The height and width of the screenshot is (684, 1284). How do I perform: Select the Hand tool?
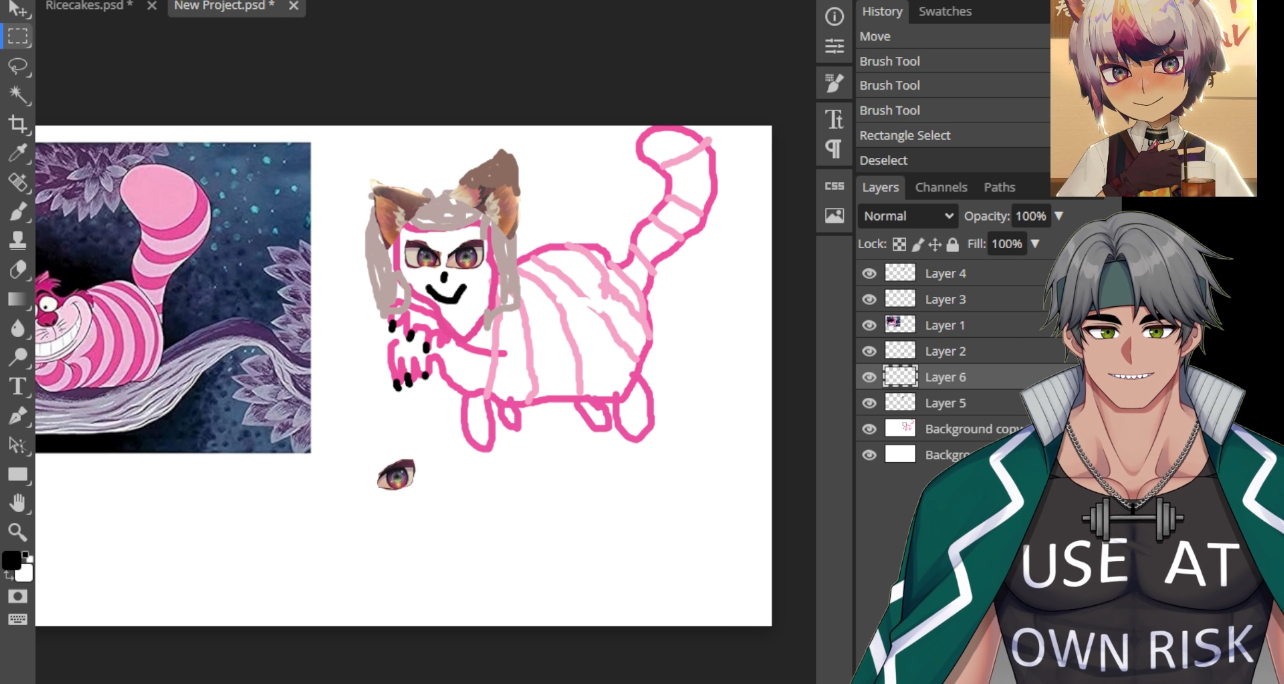(x=17, y=502)
